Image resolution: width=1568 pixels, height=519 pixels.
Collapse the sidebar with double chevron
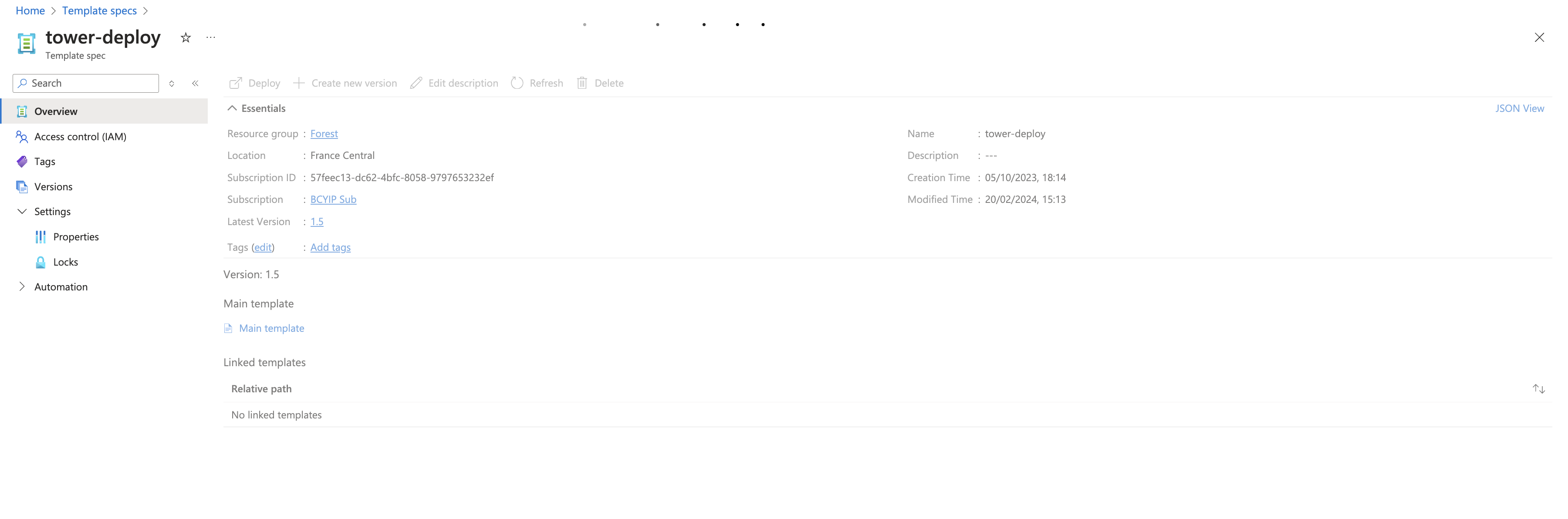(196, 83)
